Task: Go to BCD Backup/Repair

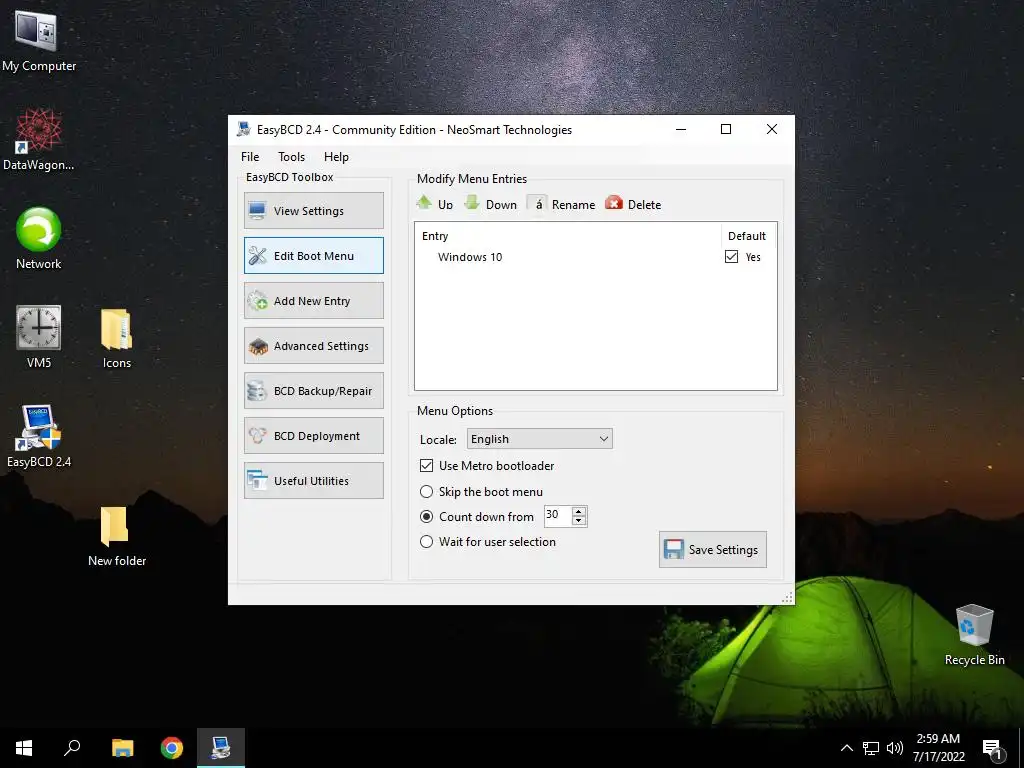Action: point(313,391)
